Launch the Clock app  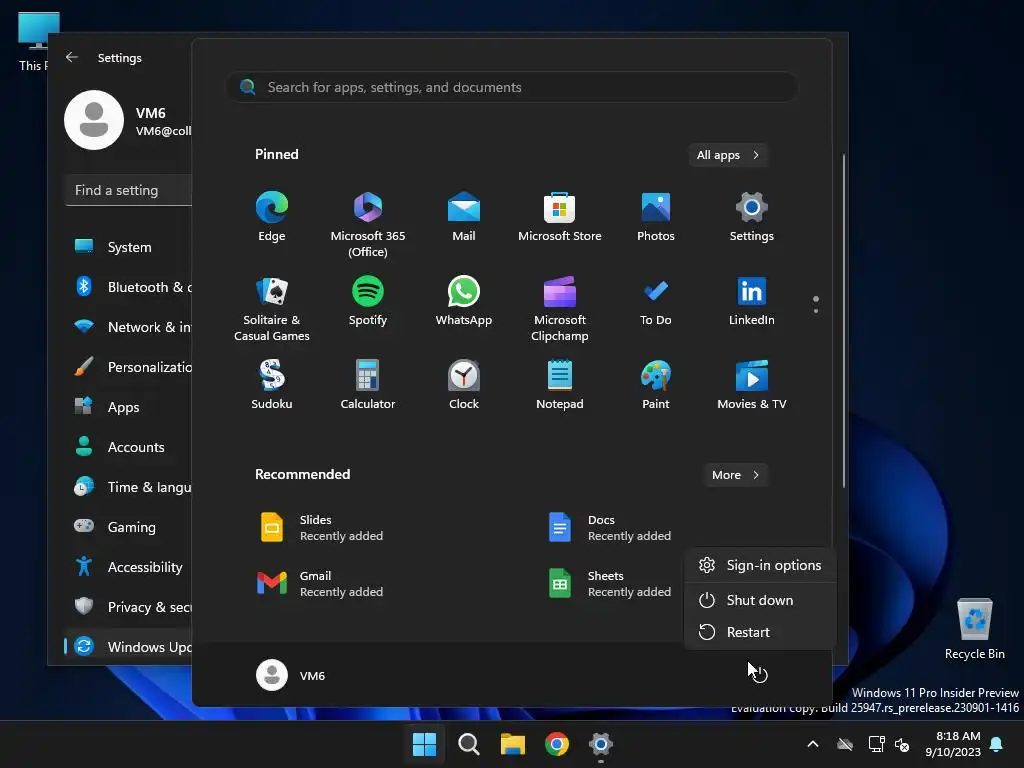(464, 385)
